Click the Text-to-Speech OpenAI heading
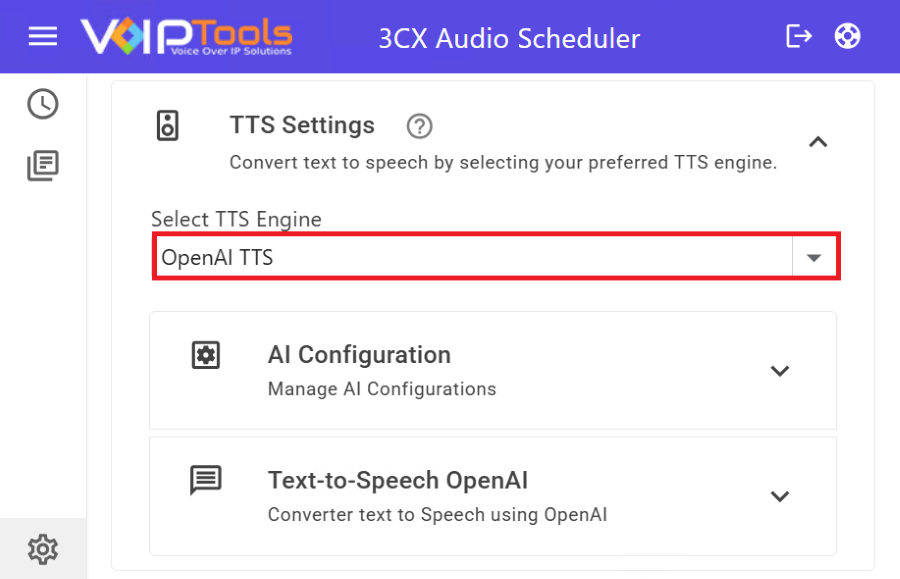The height and width of the screenshot is (579, 900). point(398,481)
